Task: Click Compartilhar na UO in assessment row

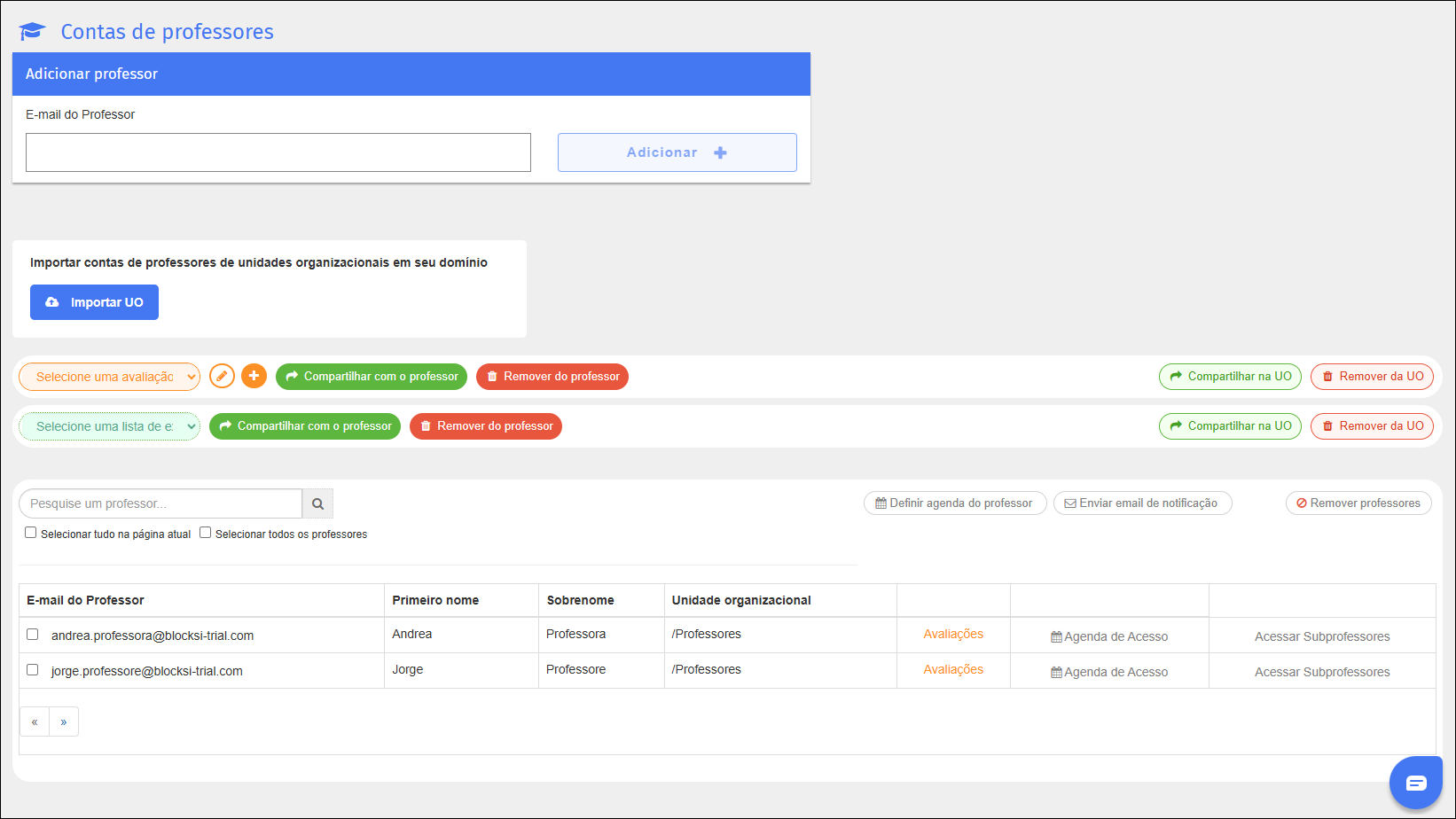Action: [x=1230, y=377]
